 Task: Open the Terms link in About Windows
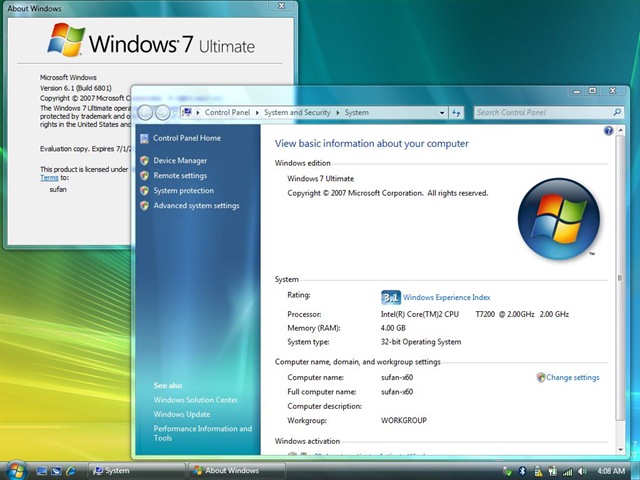point(49,178)
